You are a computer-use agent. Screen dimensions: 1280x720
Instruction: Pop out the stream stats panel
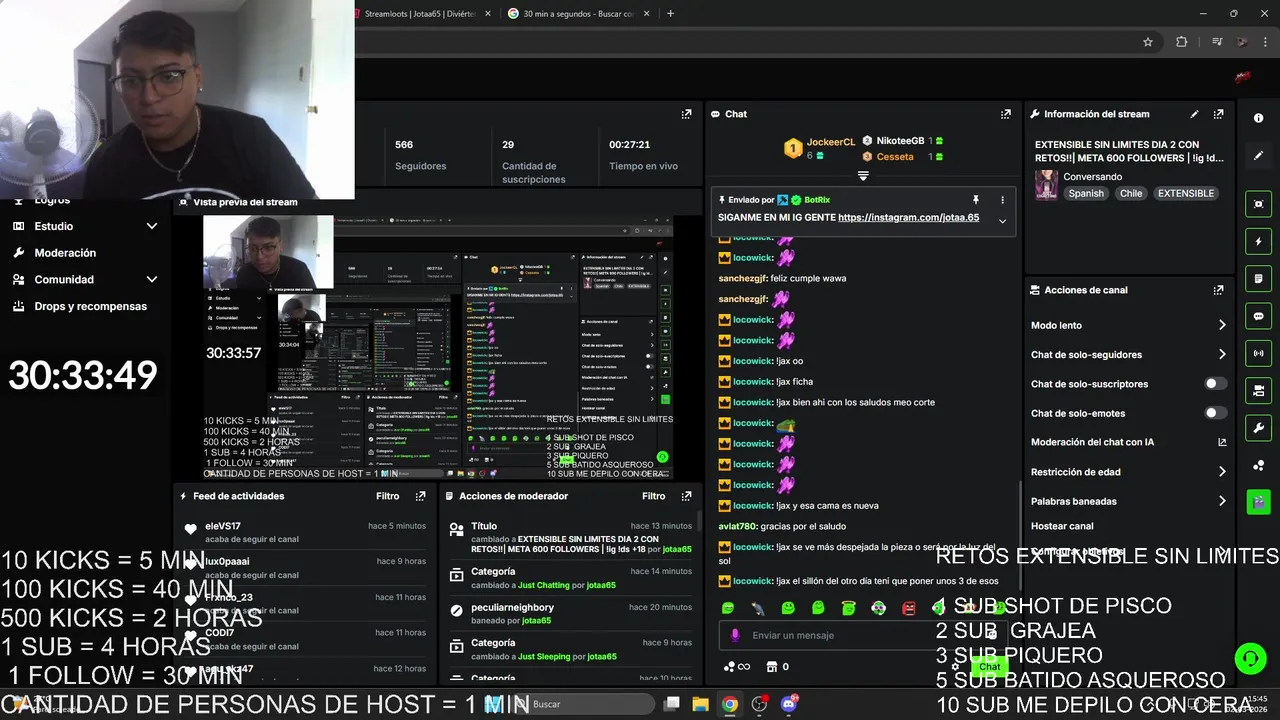click(686, 114)
